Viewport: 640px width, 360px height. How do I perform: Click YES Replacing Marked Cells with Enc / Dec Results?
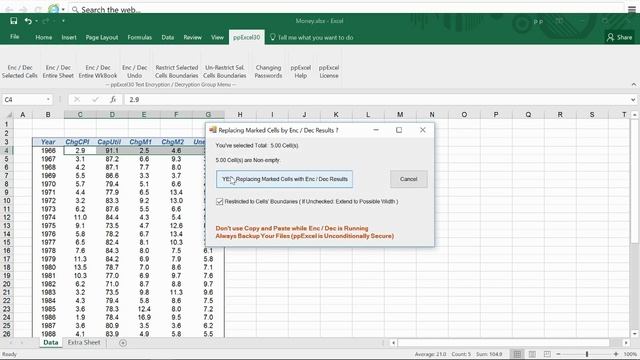[x=284, y=179]
